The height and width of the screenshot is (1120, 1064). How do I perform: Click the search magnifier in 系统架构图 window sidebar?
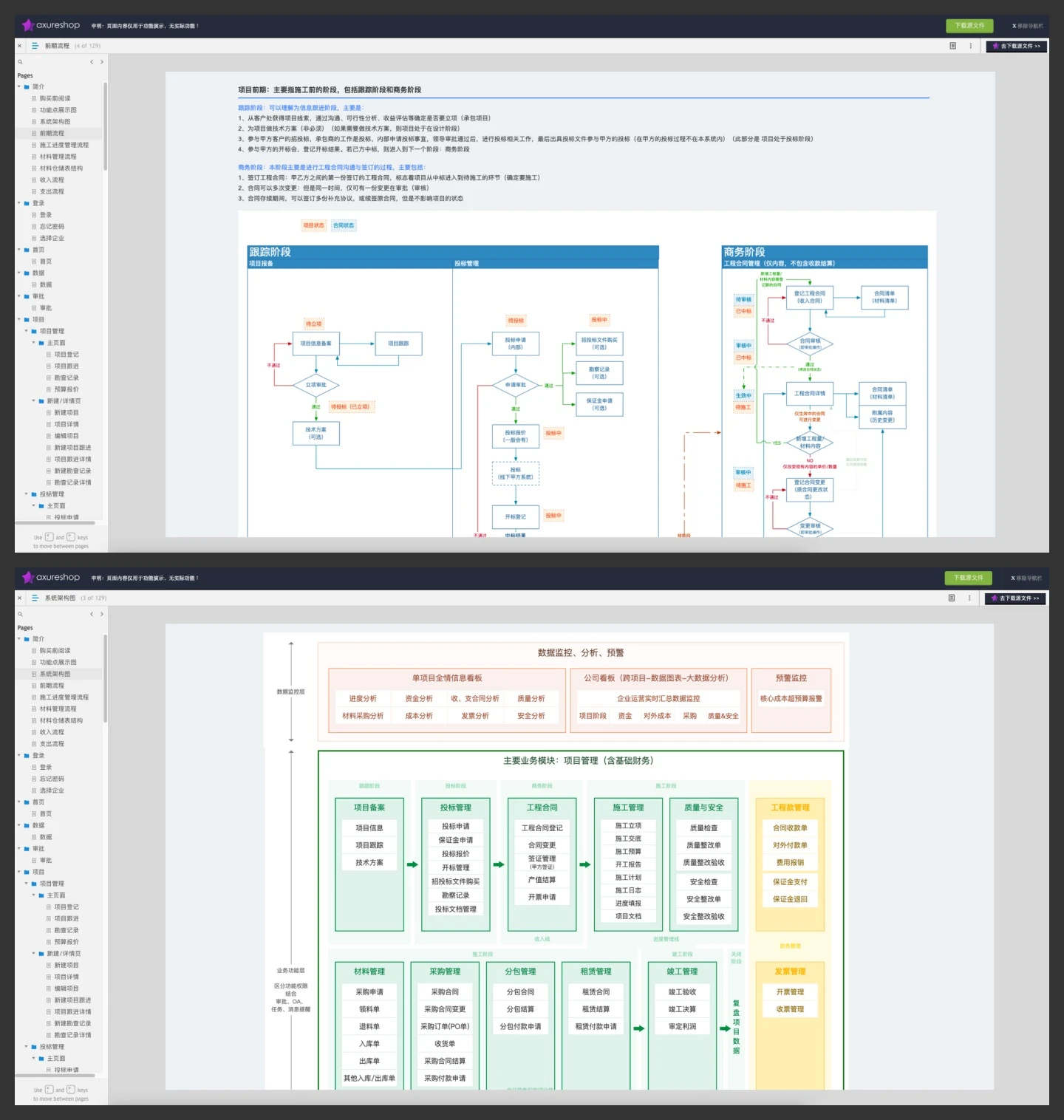click(20, 614)
